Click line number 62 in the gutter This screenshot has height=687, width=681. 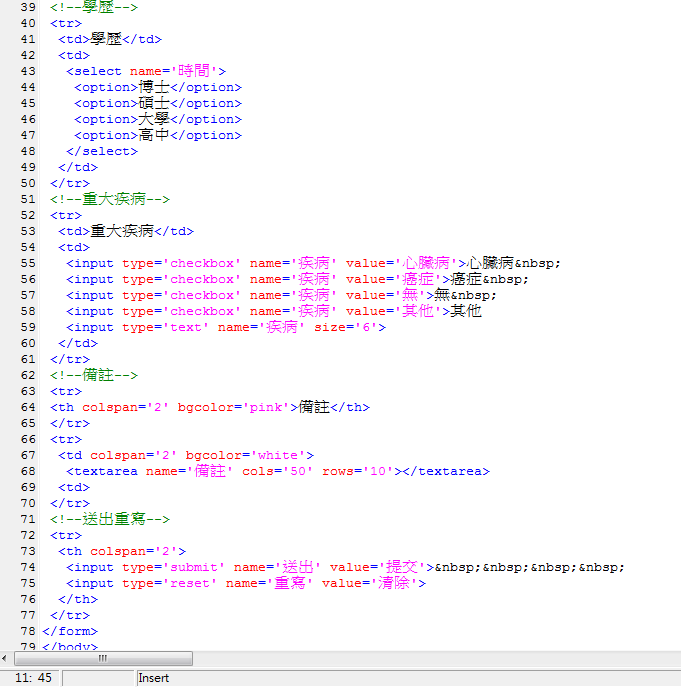tap(28, 375)
